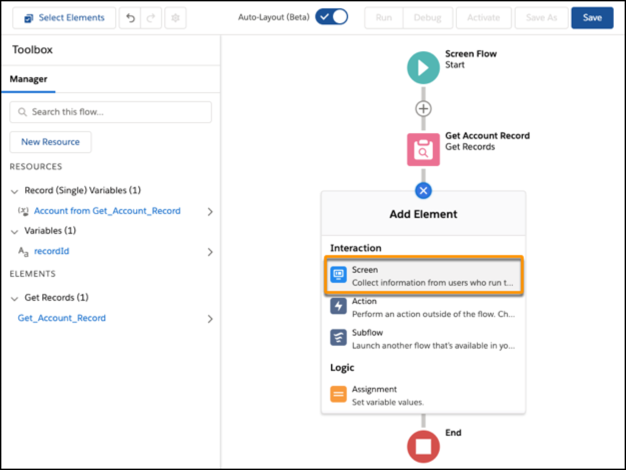Collapse the Variables (1) section
Screen dimensions: 626x470
coord(15,231)
